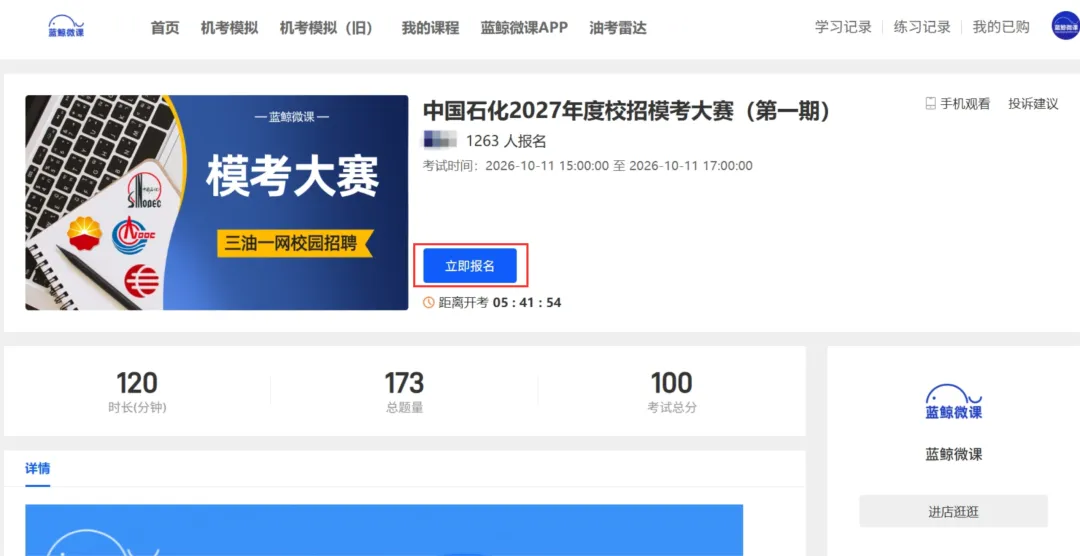Image resolution: width=1080 pixels, height=556 pixels.
Task: Click the 蓝鲸微课 whale logo in the shop card
Action: coord(954,402)
